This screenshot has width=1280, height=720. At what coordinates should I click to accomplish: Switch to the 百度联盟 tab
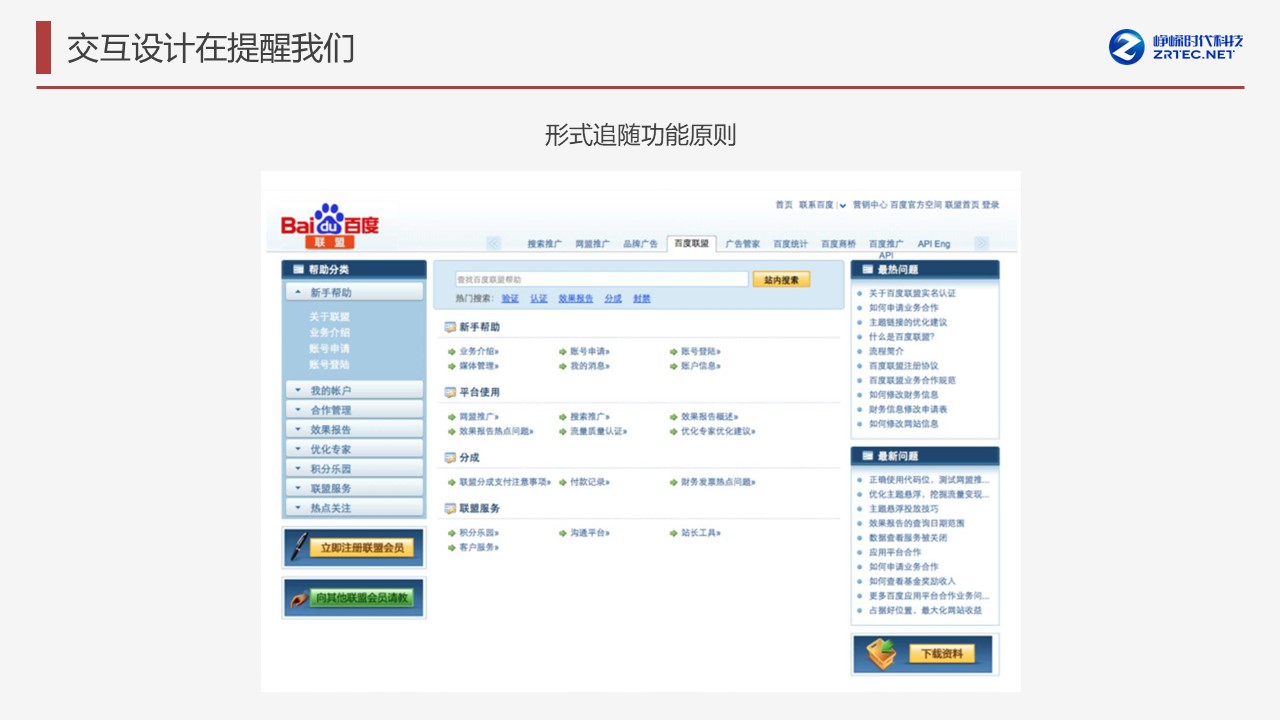691,243
